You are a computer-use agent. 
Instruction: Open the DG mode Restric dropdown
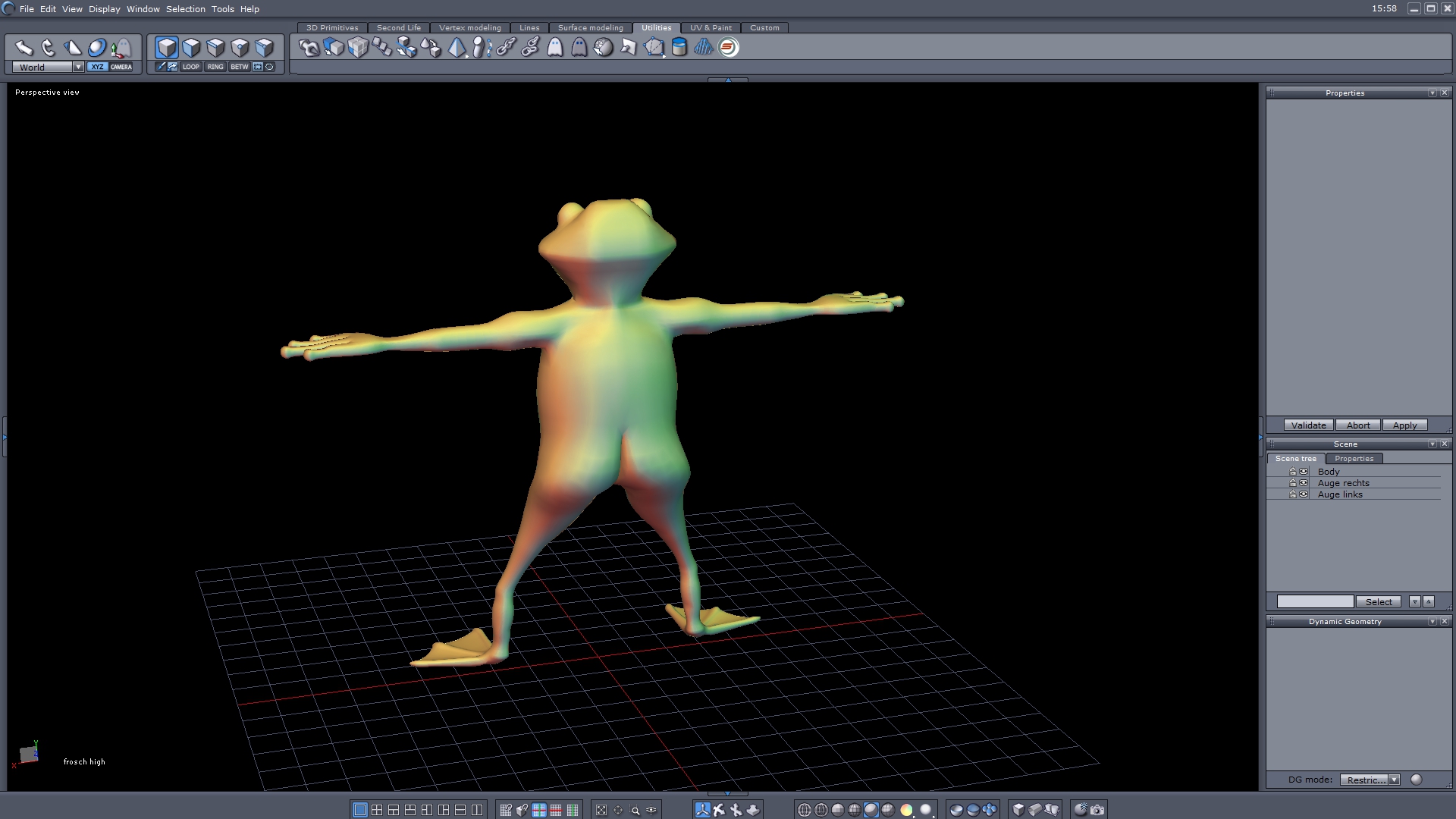point(1394,780)
